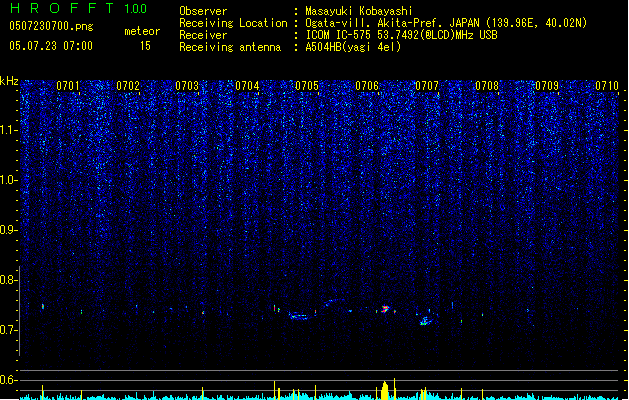Select the file name 0507230700.png
Viewport: 629px width, 400px height.
click(x=51, y=26)
